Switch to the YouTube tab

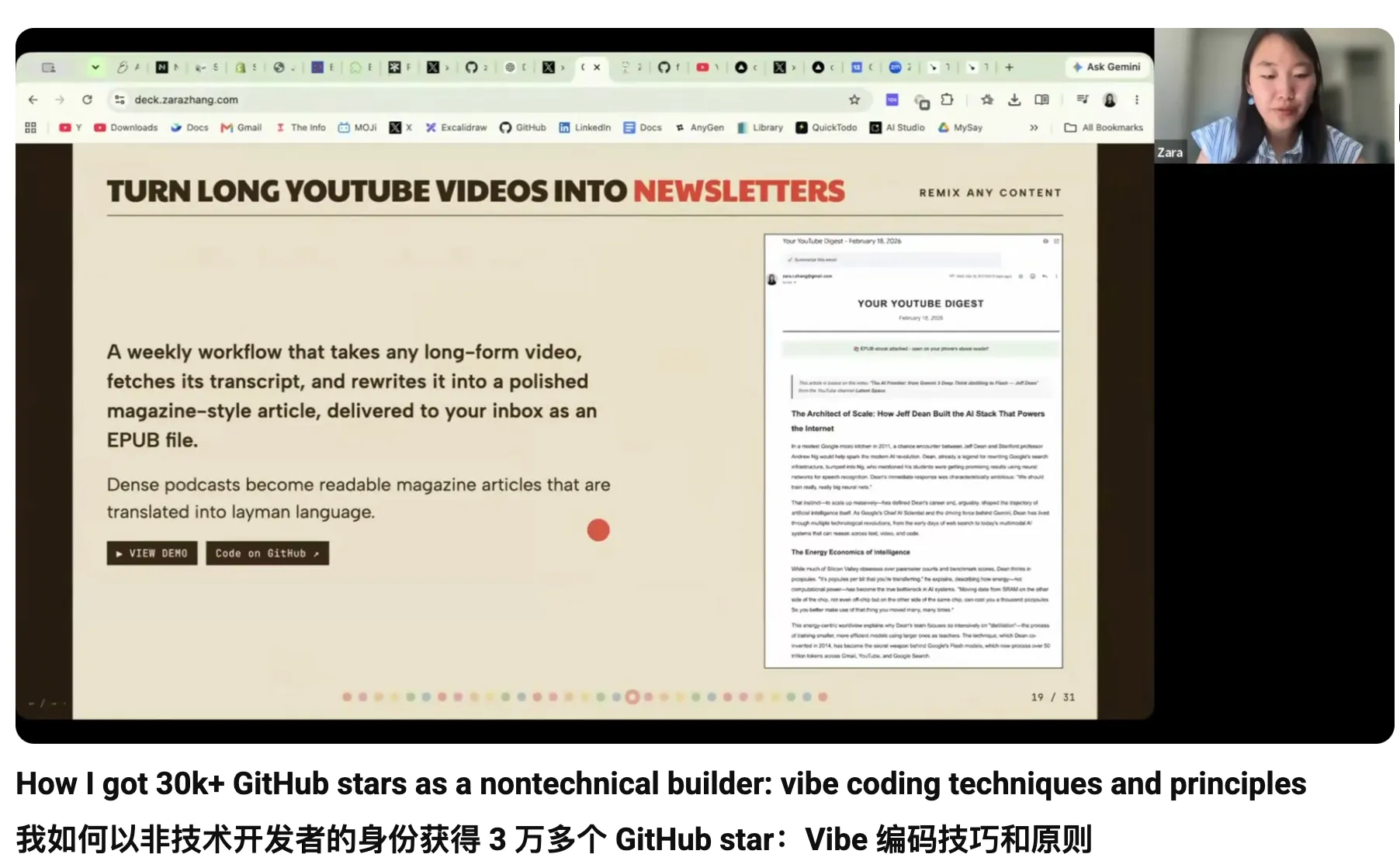click(702, 68)
